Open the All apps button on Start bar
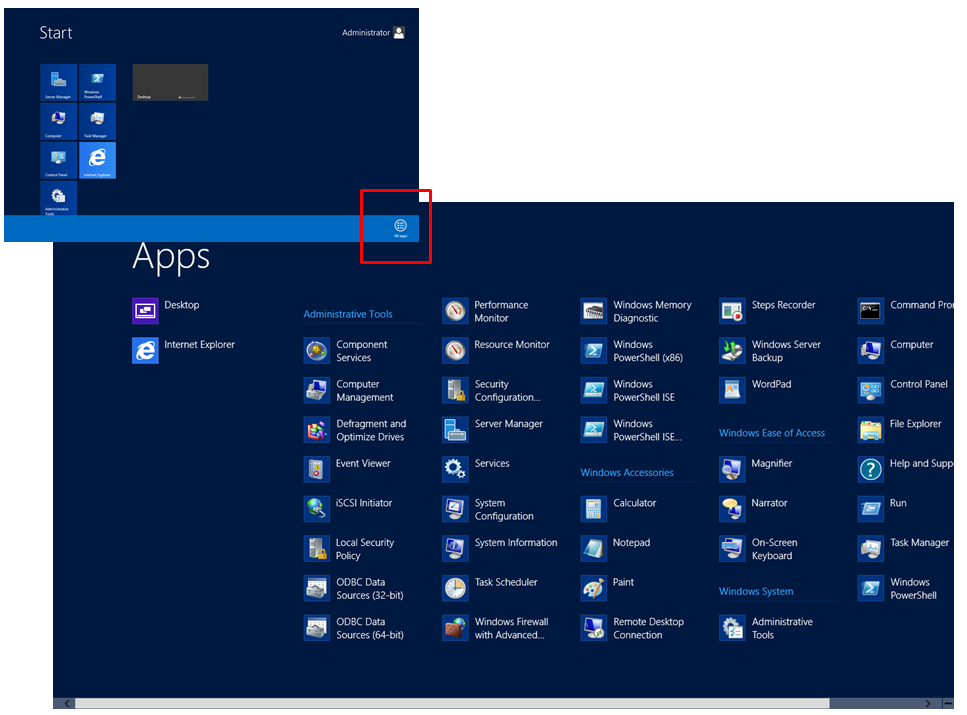 point(400,228)
